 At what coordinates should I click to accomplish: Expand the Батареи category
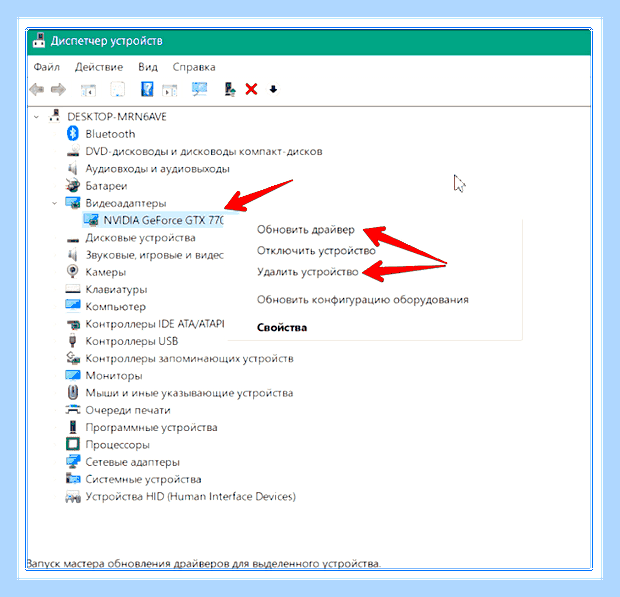[x=55, y=186]
